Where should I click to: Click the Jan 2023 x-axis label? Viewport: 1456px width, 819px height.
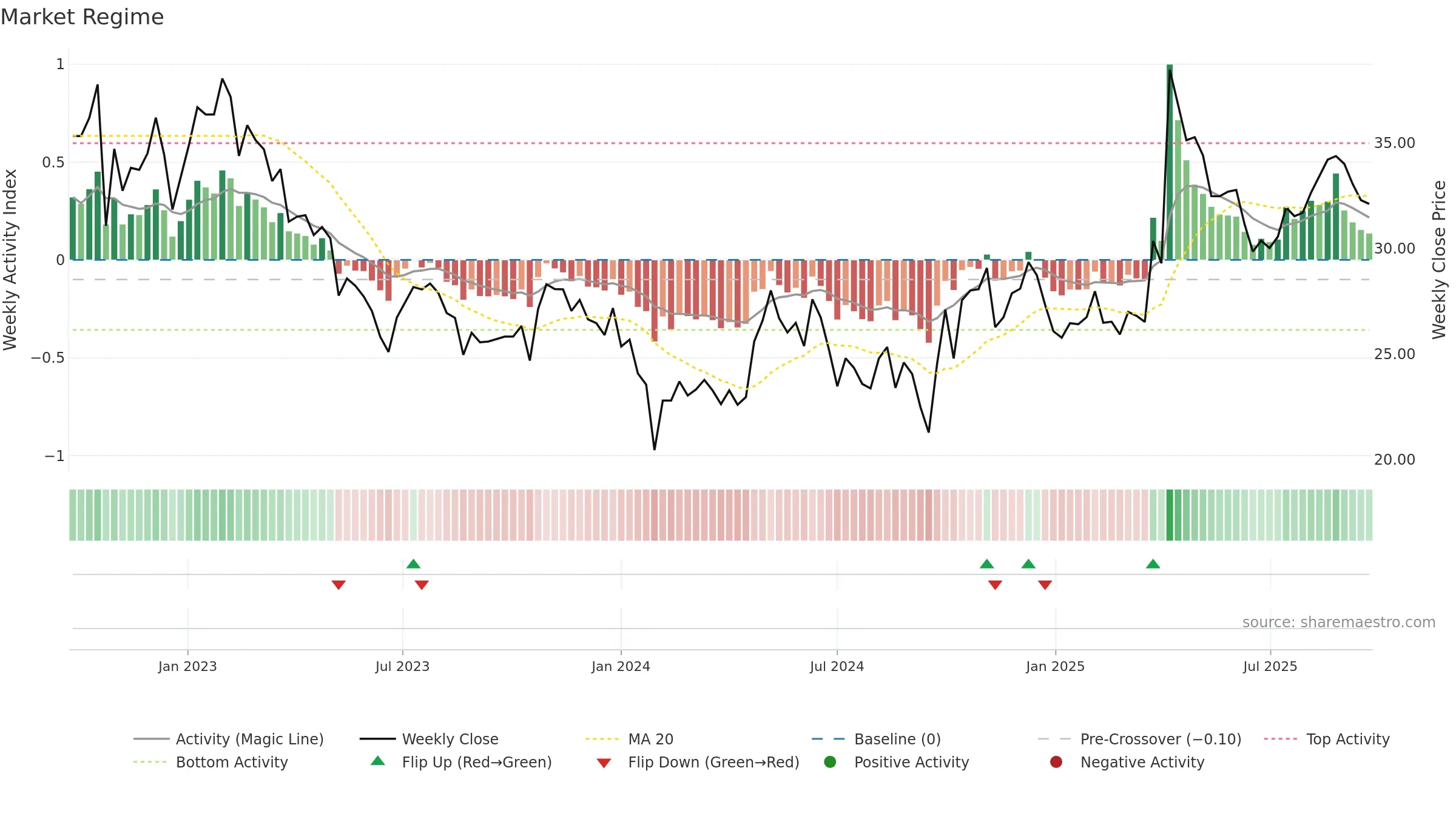click(x=187, y=667)
